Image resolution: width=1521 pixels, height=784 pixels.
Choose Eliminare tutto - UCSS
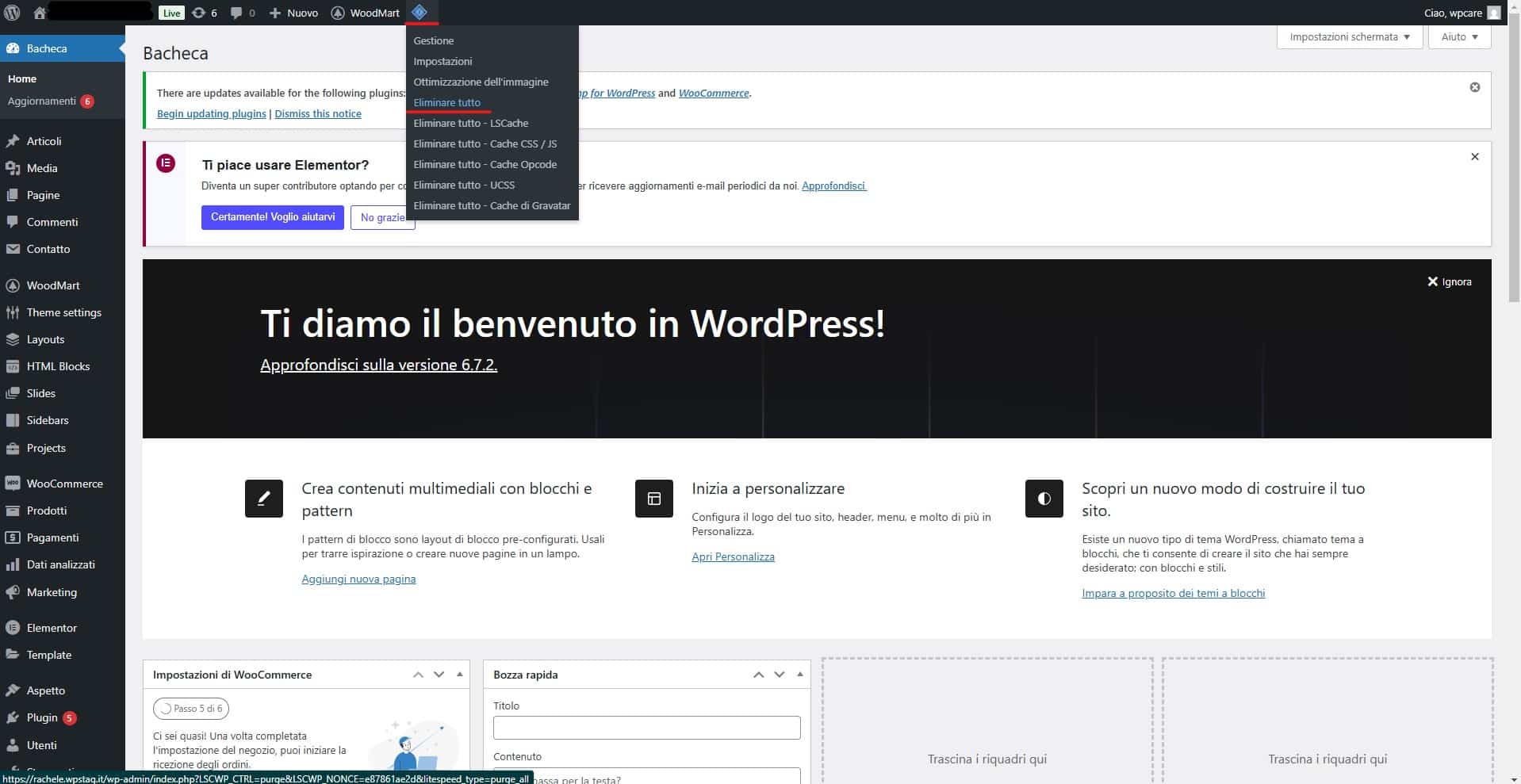tap(464, 185)
